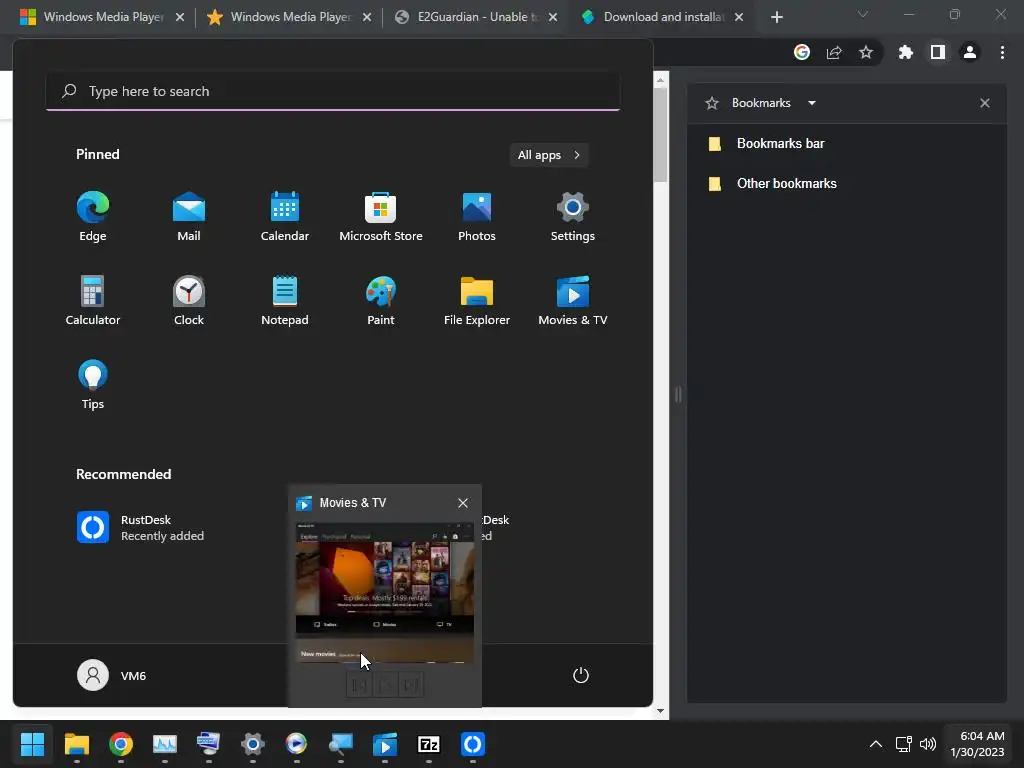Click the Start button on the taskbar
This screenshot has width=1024, height=768.
(32, 744)
